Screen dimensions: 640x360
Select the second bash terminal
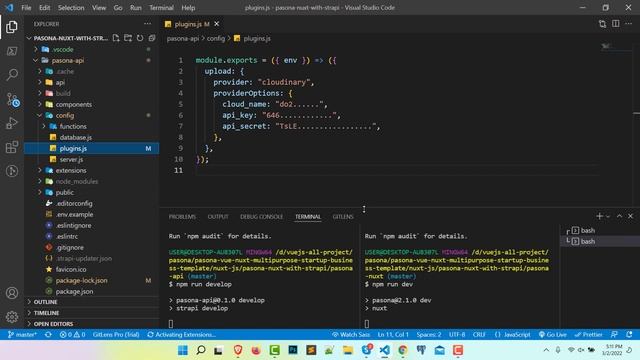pos(600,241)
